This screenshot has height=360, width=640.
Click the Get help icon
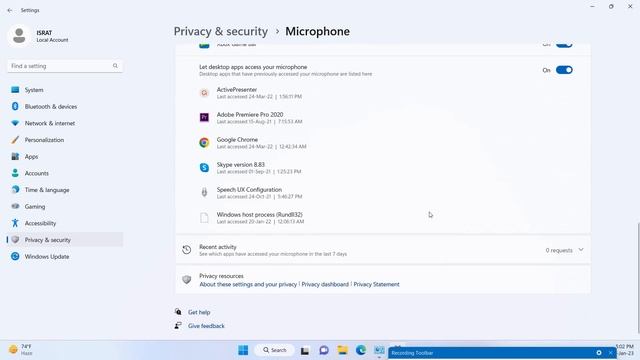click(x=178, y=312)
